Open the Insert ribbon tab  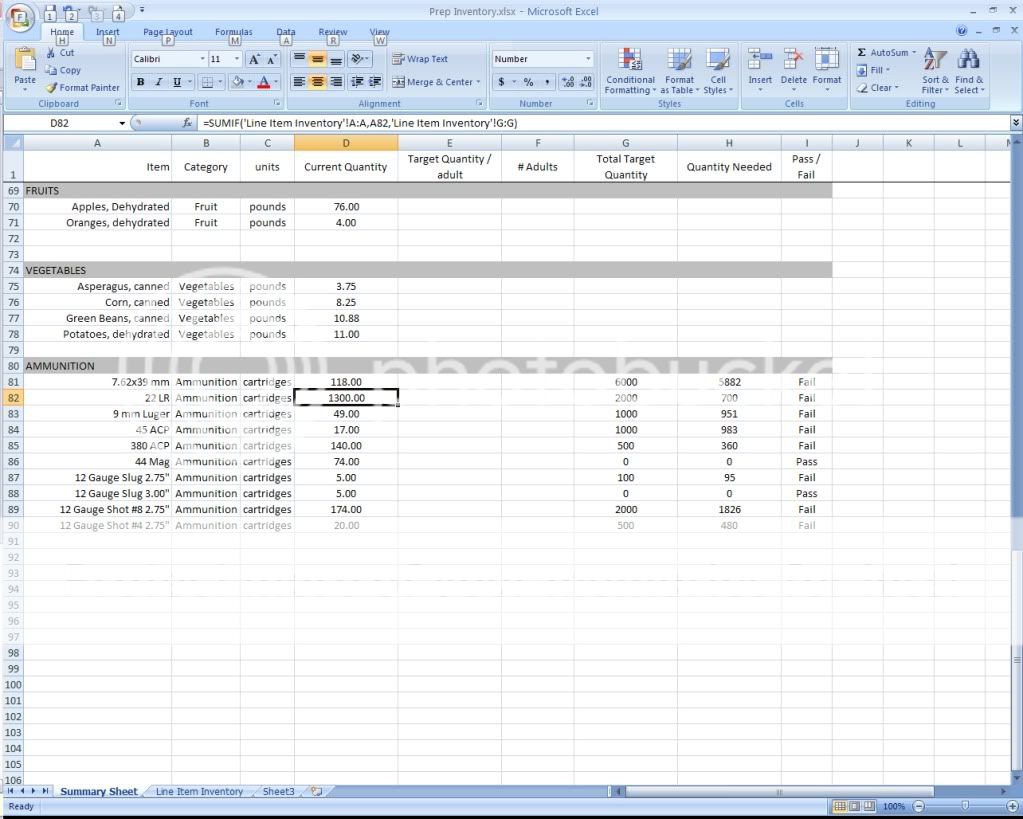[x=108, y=31]
